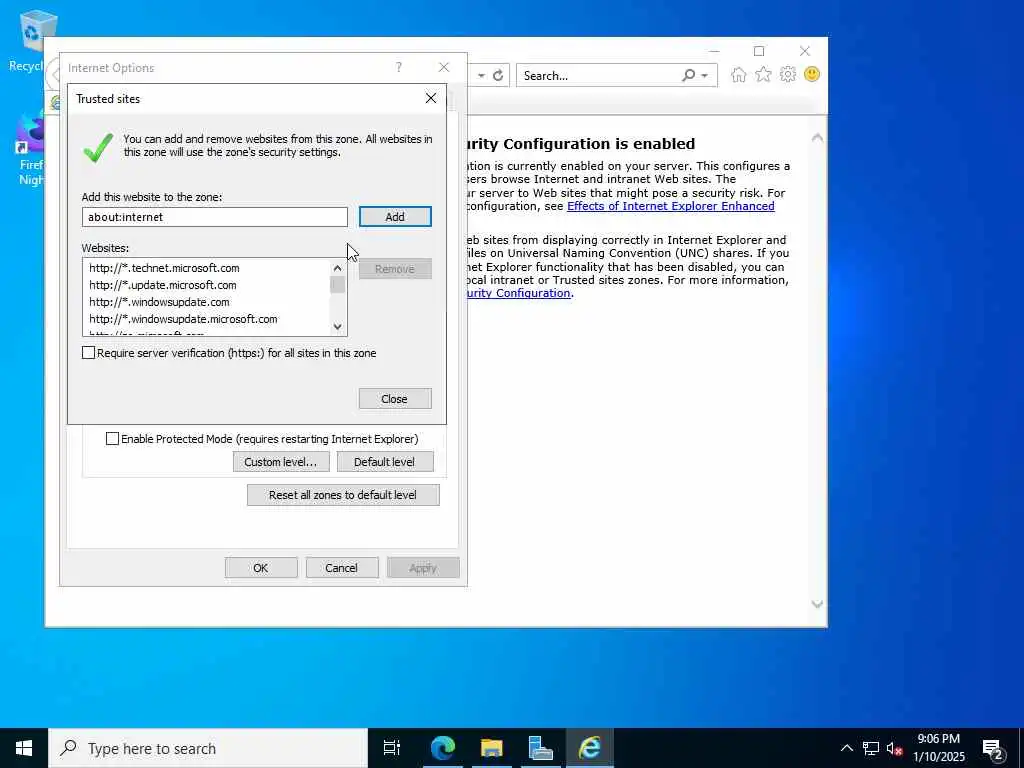Open Effects of Internet Explorer Enhanced link
Screen dimensions: 1024x768
point(671,206)
